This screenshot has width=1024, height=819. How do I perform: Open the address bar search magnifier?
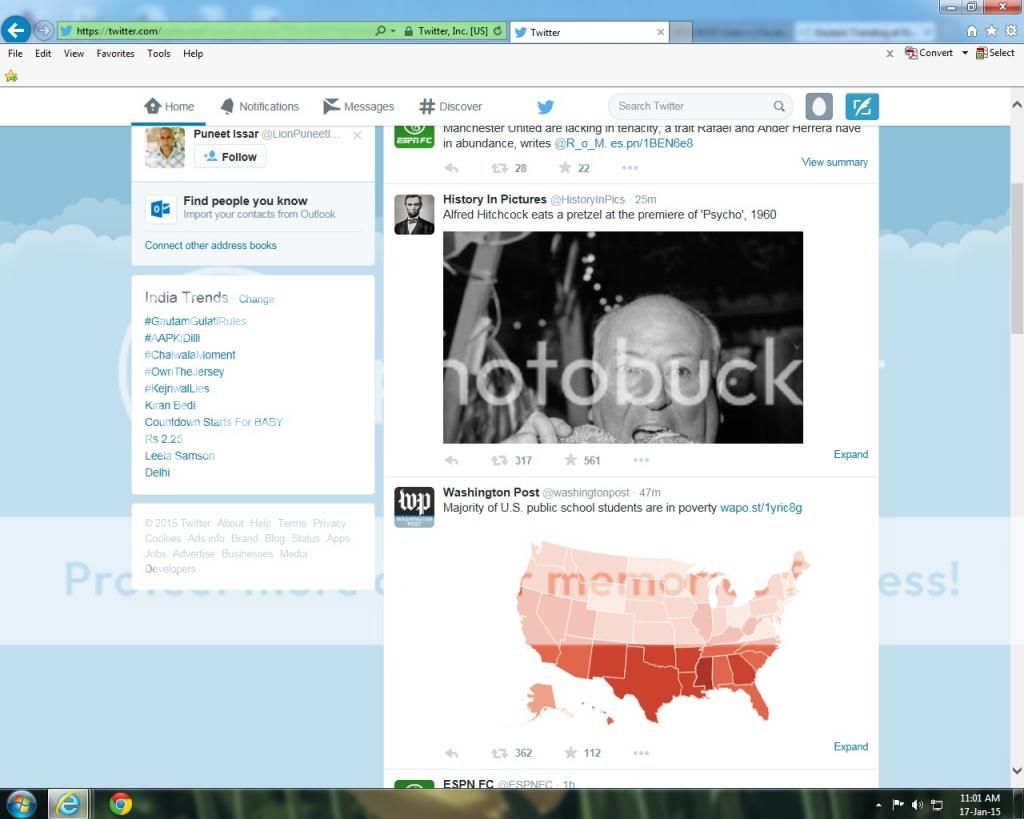[x=380, y=31]
